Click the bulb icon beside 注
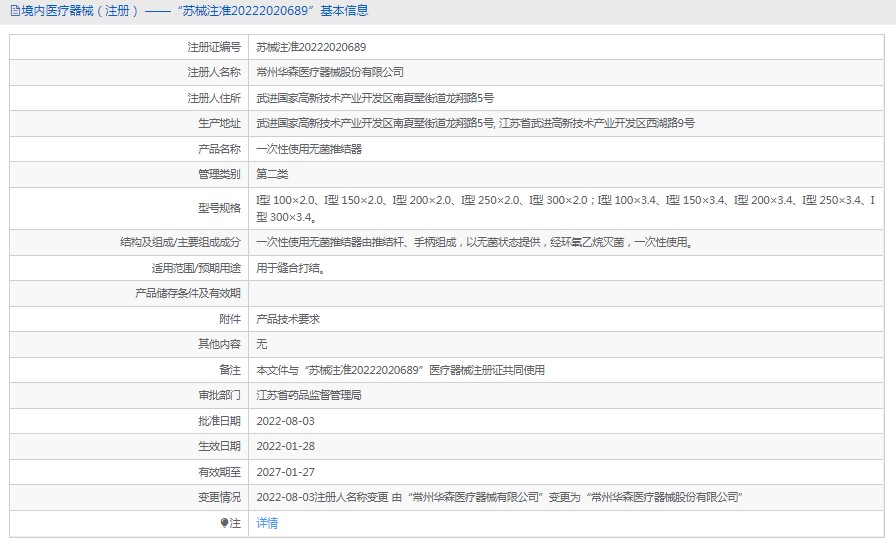This screenshot has width=896, height=543. point(224,523)
